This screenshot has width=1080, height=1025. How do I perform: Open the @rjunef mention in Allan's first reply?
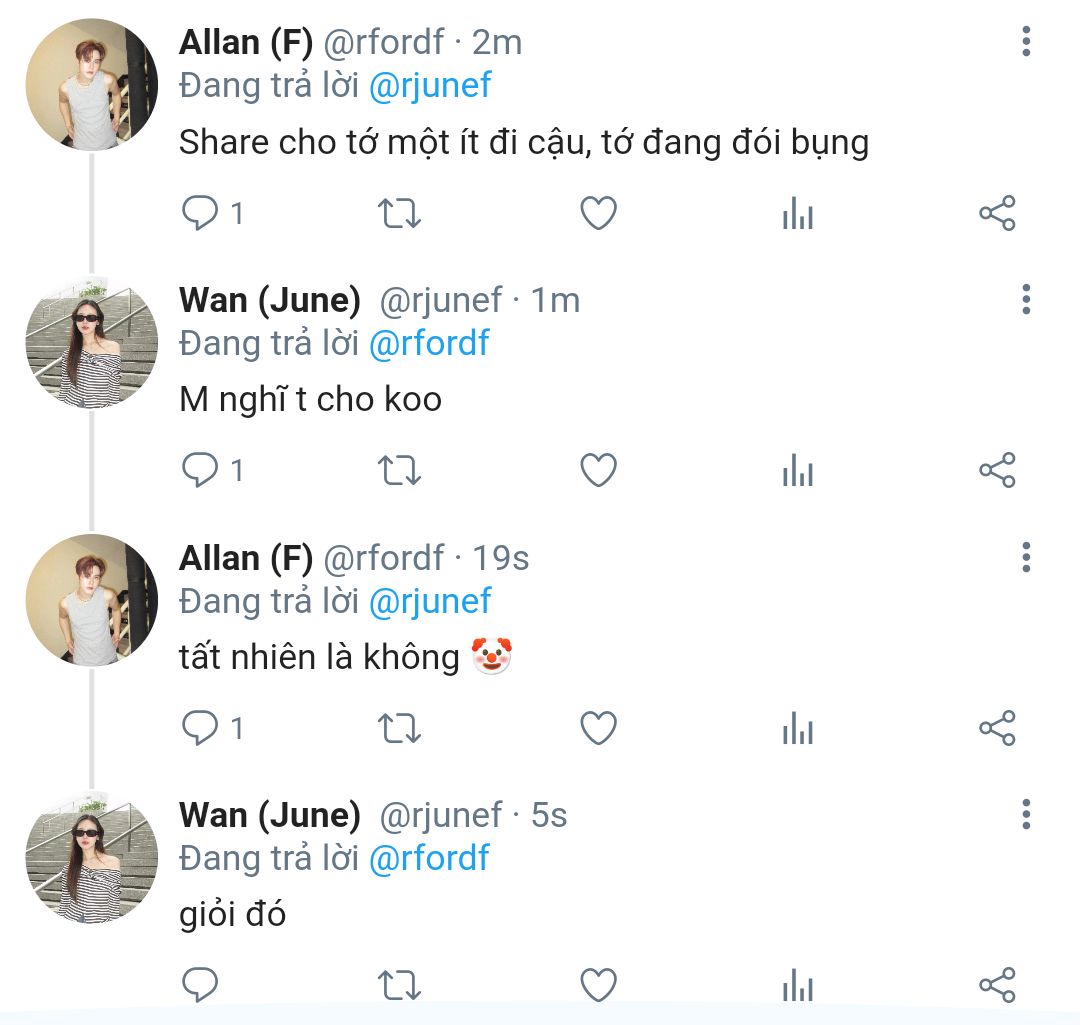(x=430, y=86)
